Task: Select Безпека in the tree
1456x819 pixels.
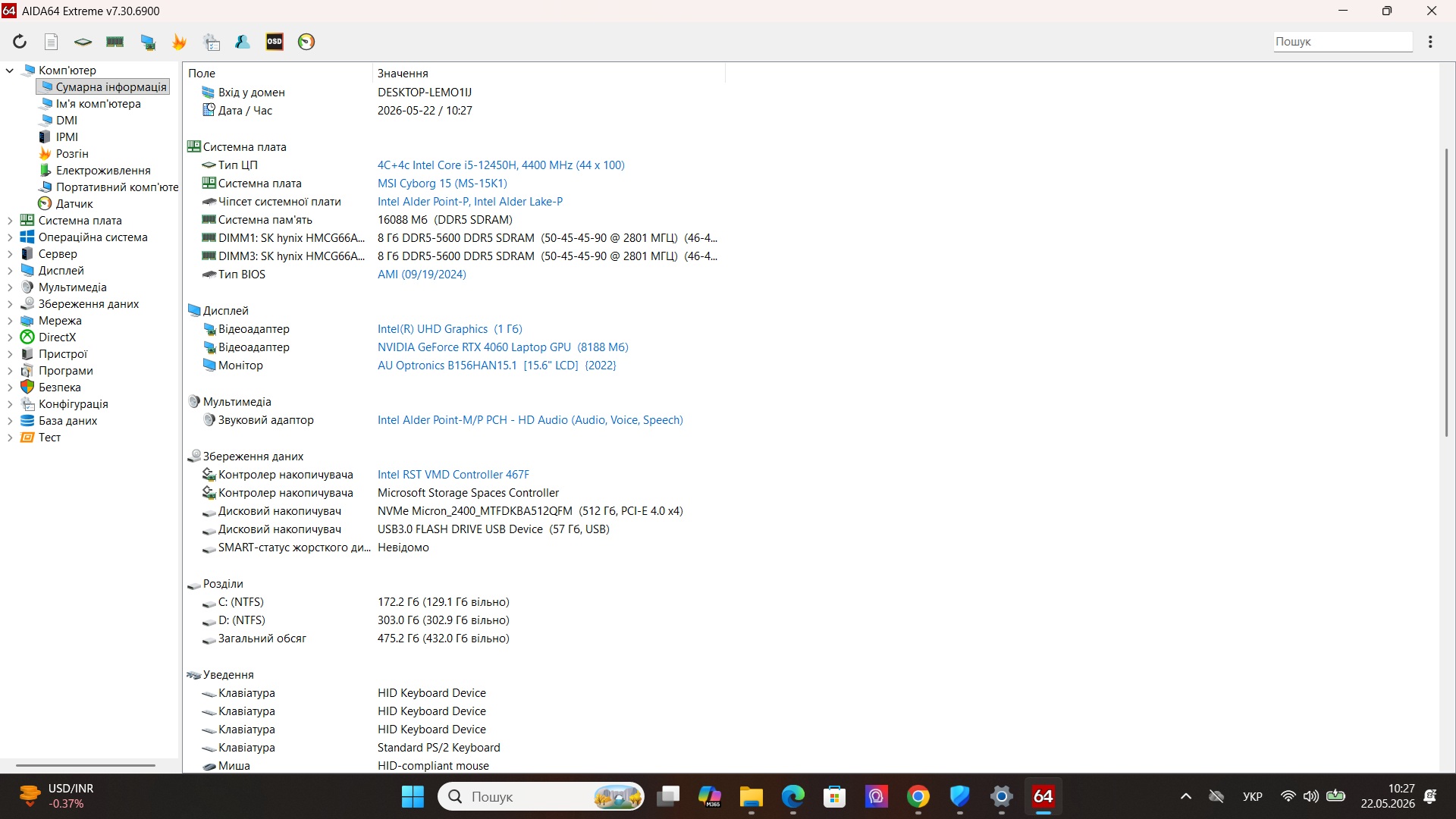Action: (59, 388)
